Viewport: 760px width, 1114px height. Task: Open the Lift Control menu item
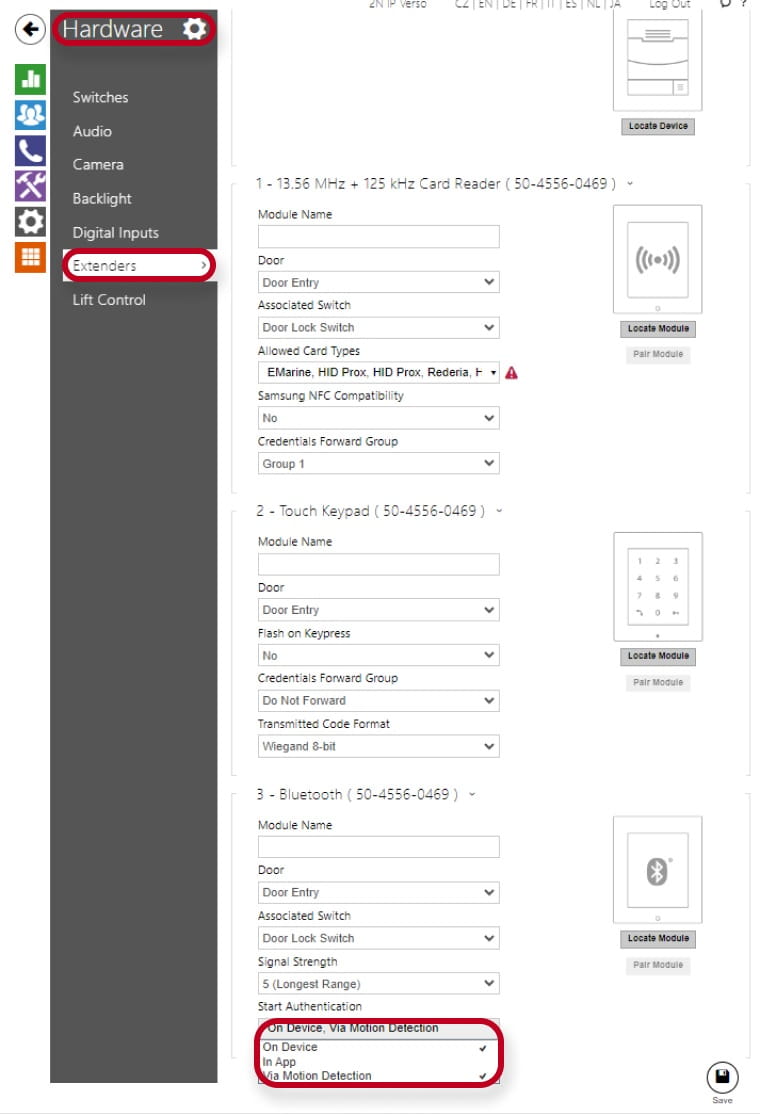(109, 300)
